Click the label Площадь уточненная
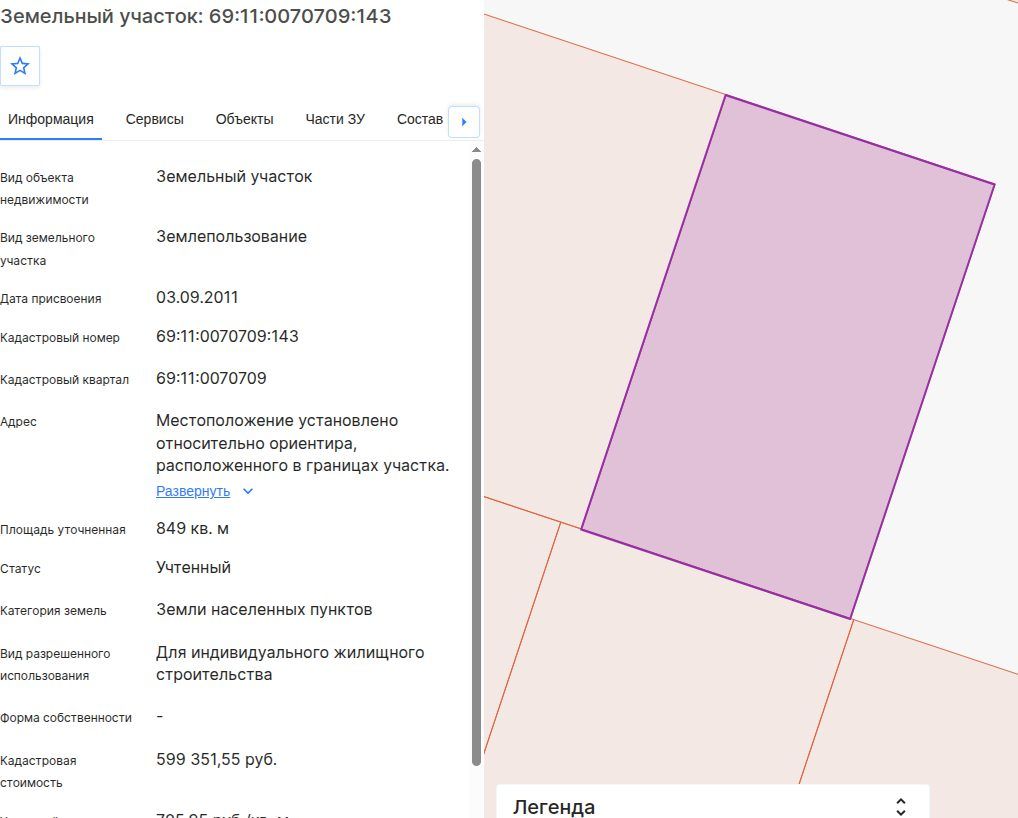This screenshot has width=1018, height=818. click(x=63, y=530)
